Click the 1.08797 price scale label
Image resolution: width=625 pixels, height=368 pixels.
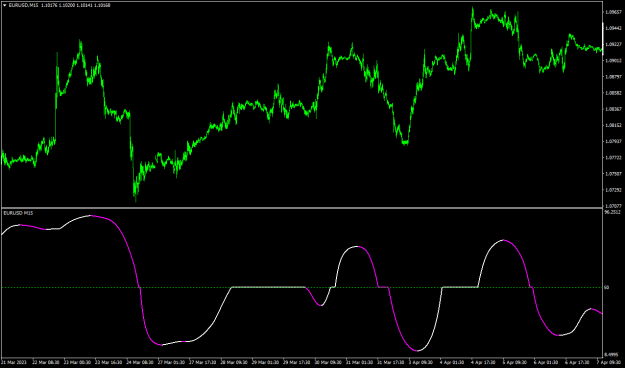613,77
